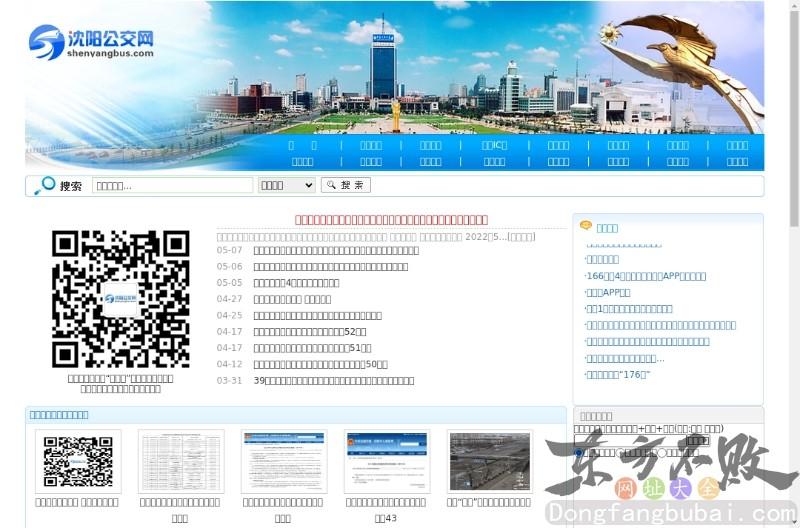Viewport: 800px width, 528px height.
Task: Click the search button with magnifier icon
Action: 346,185
